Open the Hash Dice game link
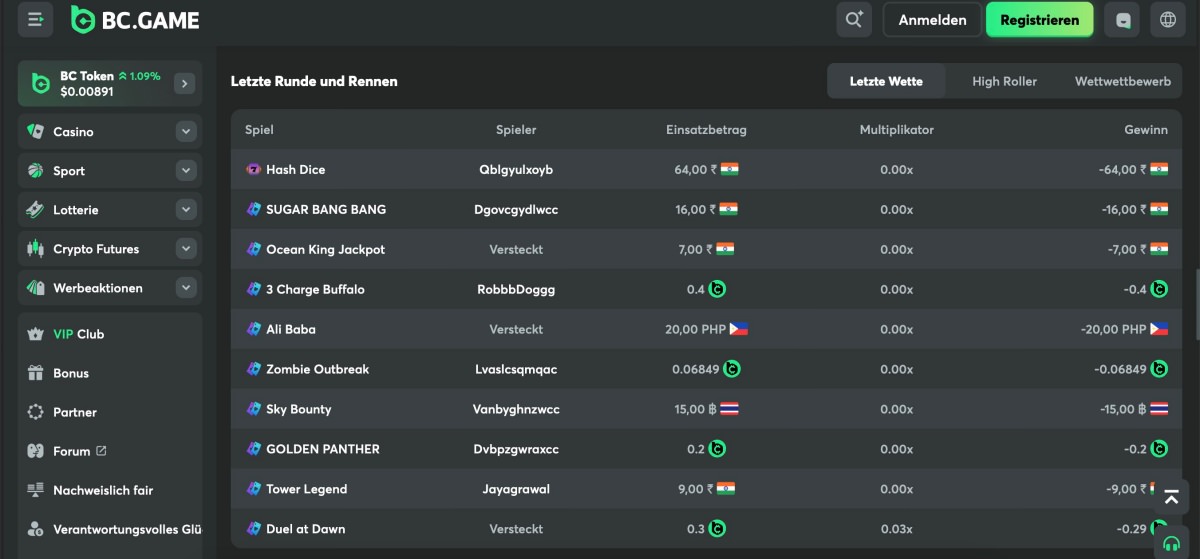The image size is (1200, 559). coord(295,170)
